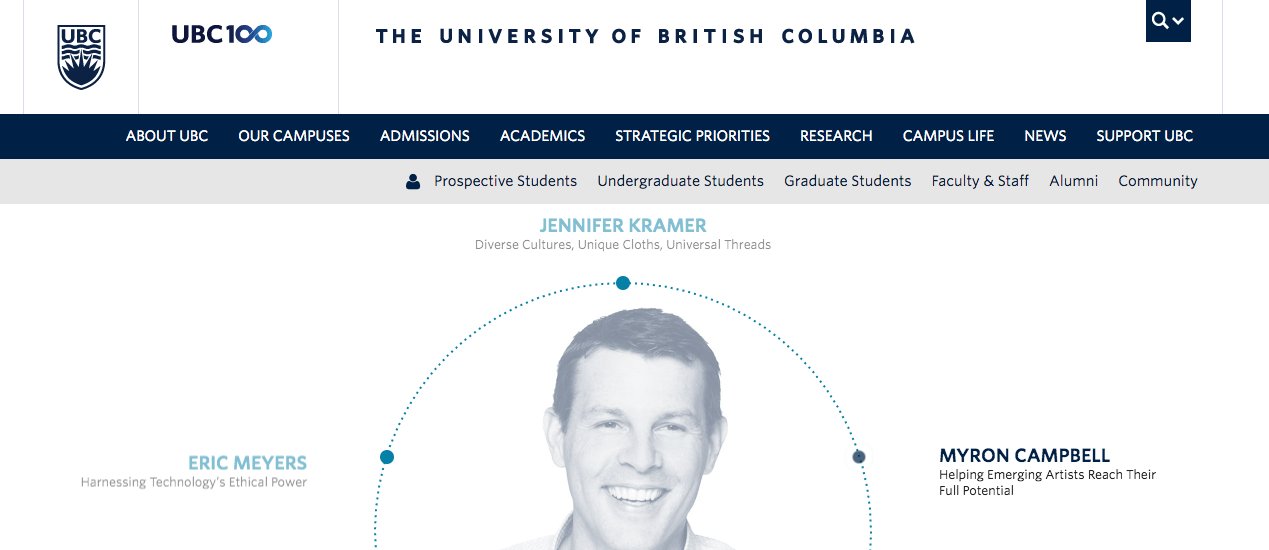Go to the Admissions section
The image size is (1269, 550).
pyautogui.click(x=425, y=136)
